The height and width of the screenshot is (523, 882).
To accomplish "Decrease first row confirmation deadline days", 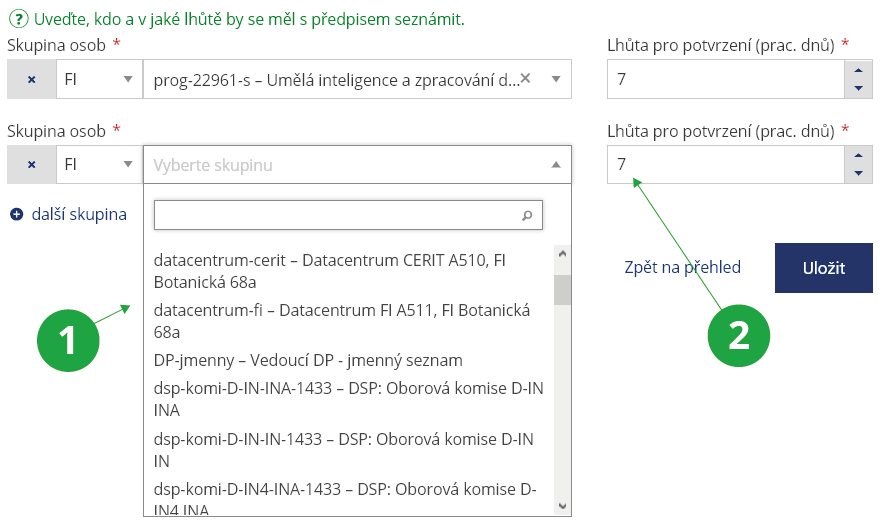I will (x=858, y=89).
